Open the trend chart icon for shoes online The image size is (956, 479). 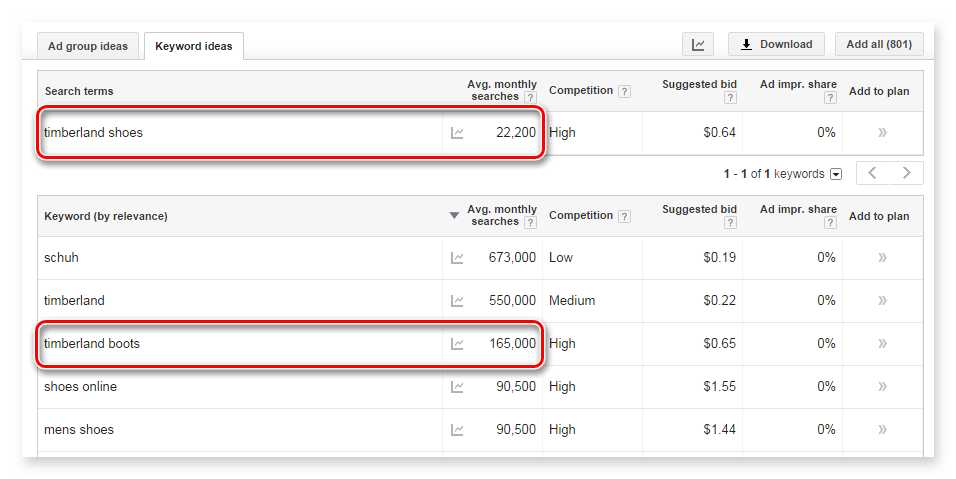[457, 387]
